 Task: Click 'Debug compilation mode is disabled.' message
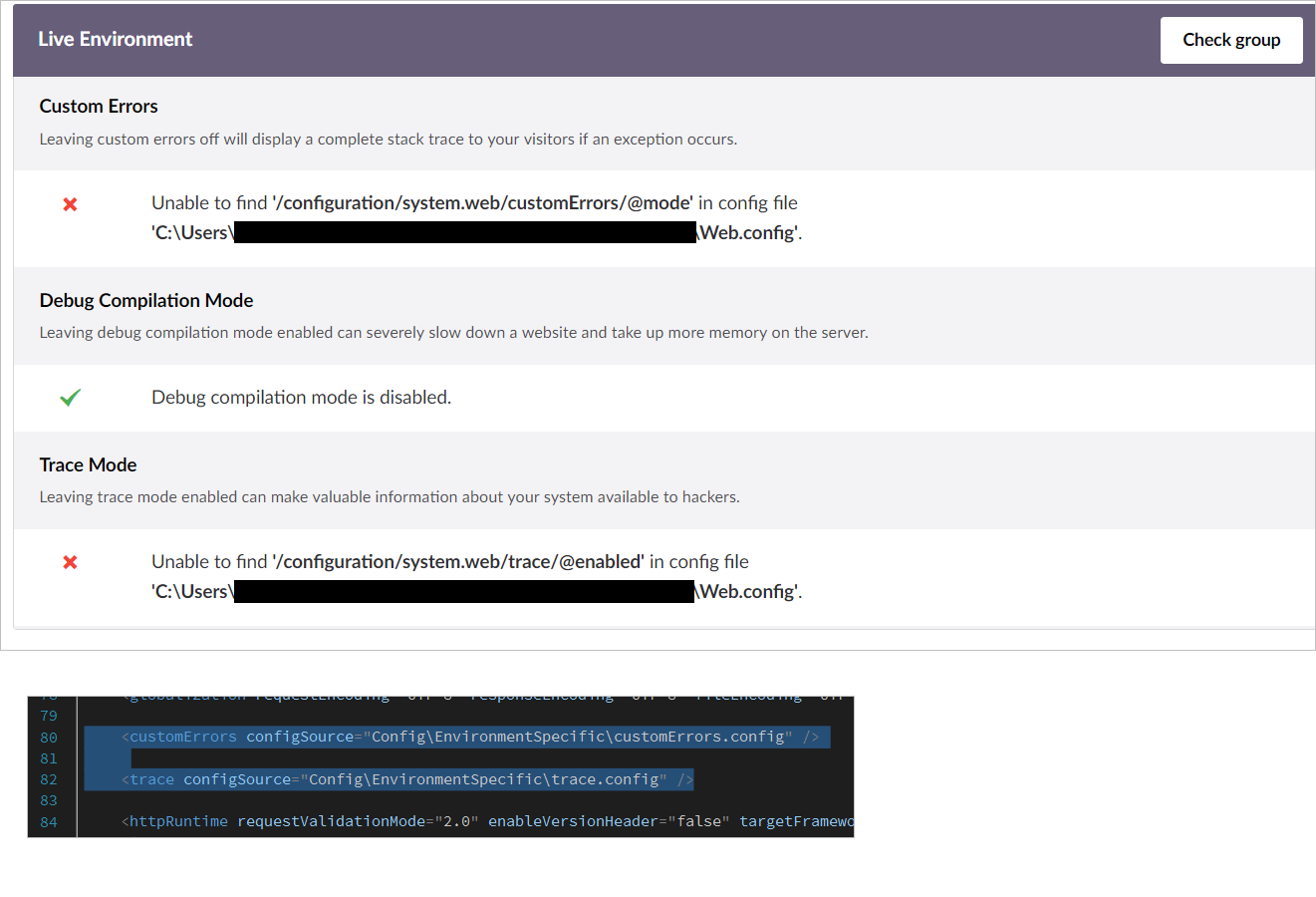(301, 397)
